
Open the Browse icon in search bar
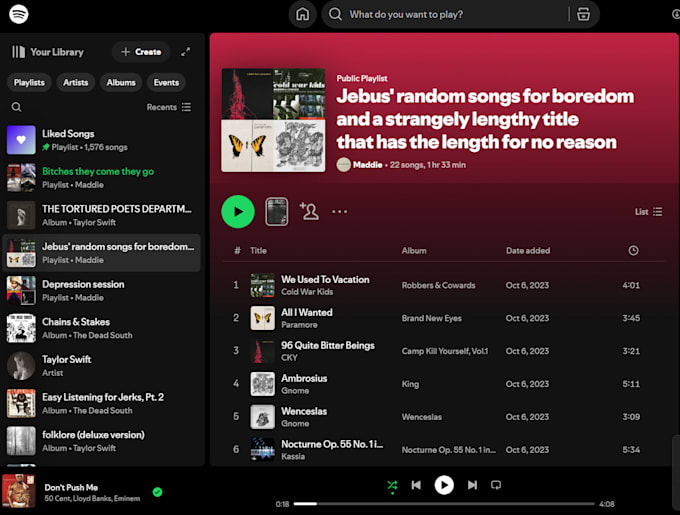point(583,14)
